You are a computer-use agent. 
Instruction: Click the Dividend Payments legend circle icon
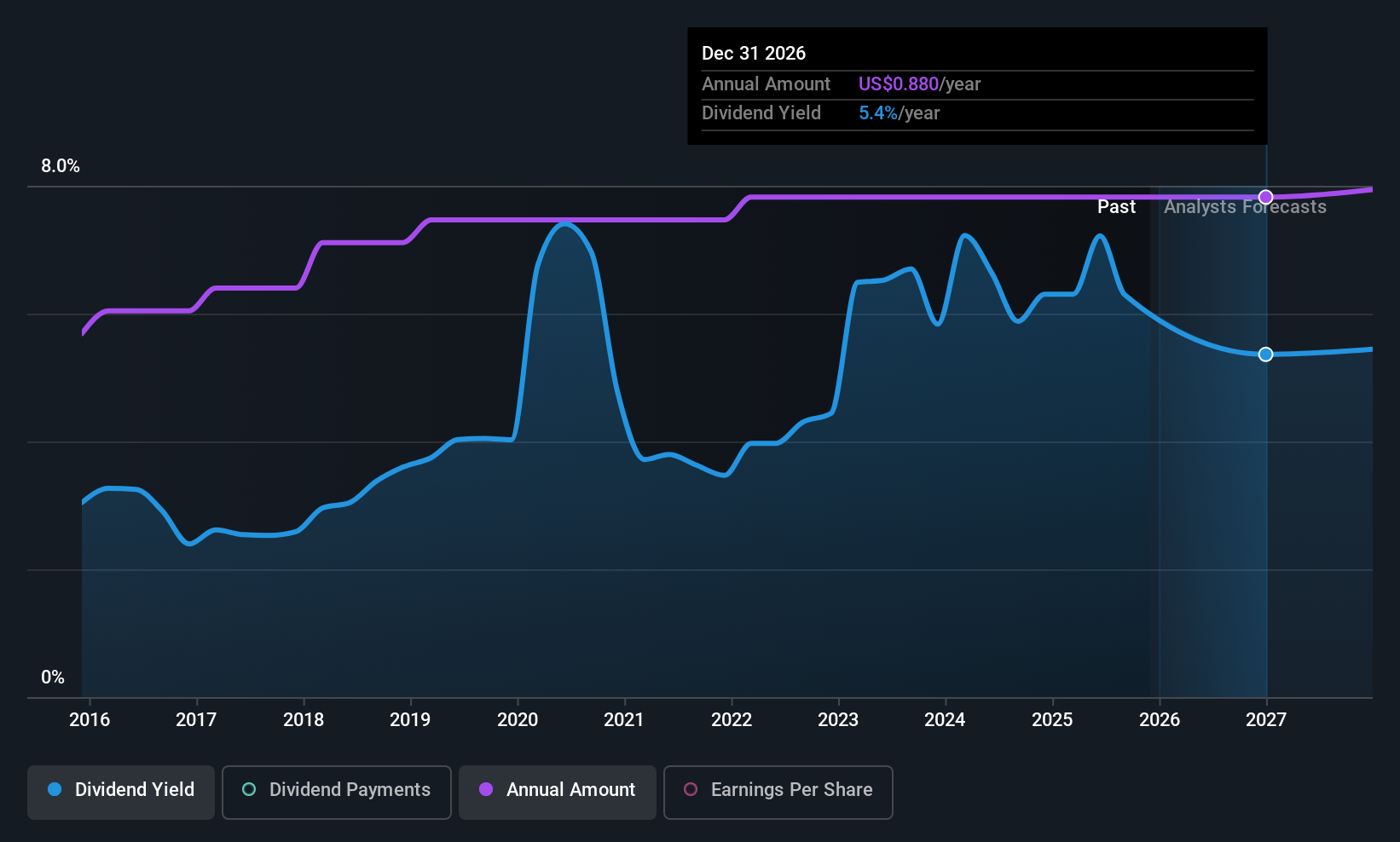point(248,790)
